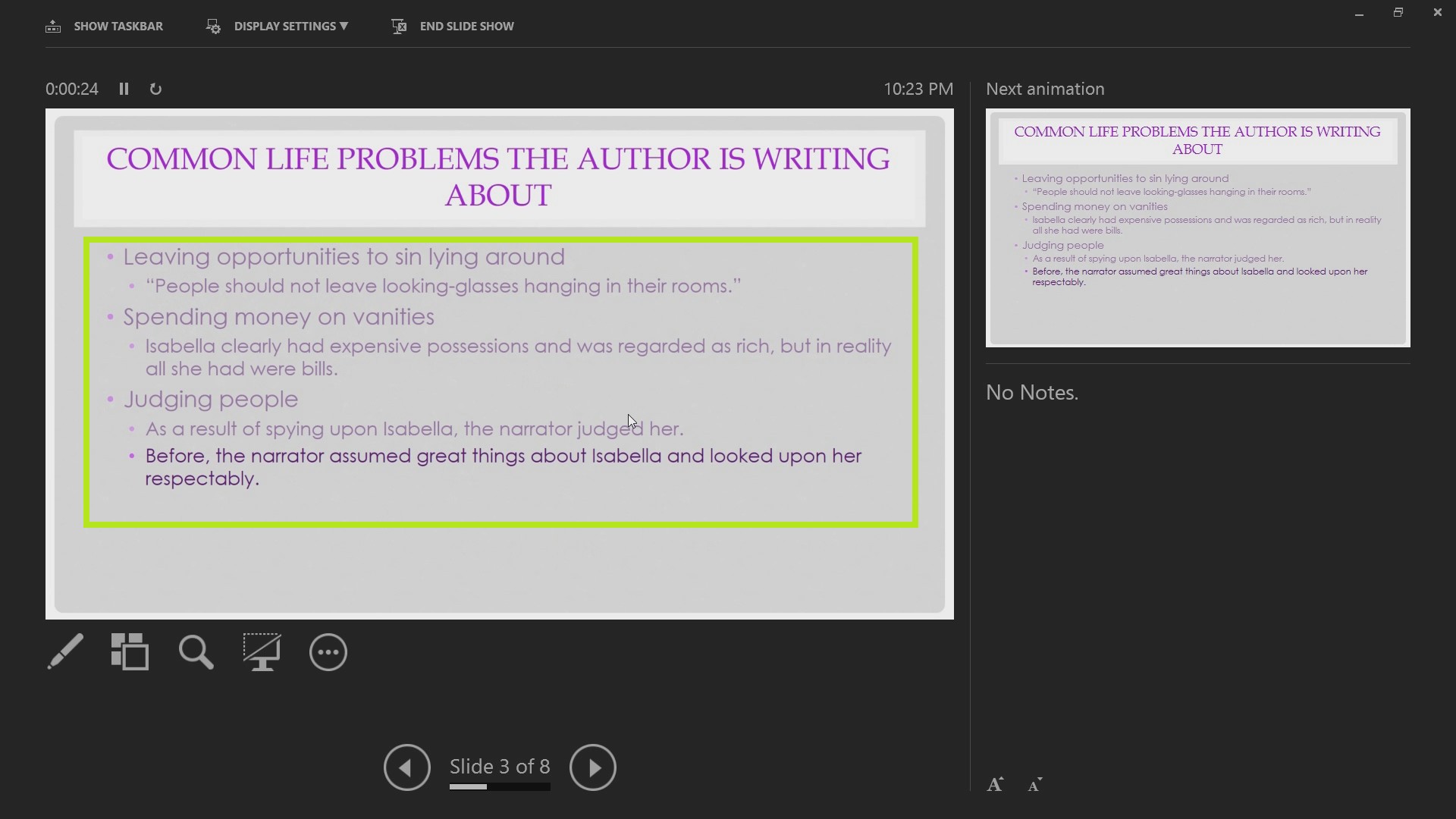Screen dimensions: 1456x819
Task: Click the Show Taskbar icon
Action: tap(53, 27)
